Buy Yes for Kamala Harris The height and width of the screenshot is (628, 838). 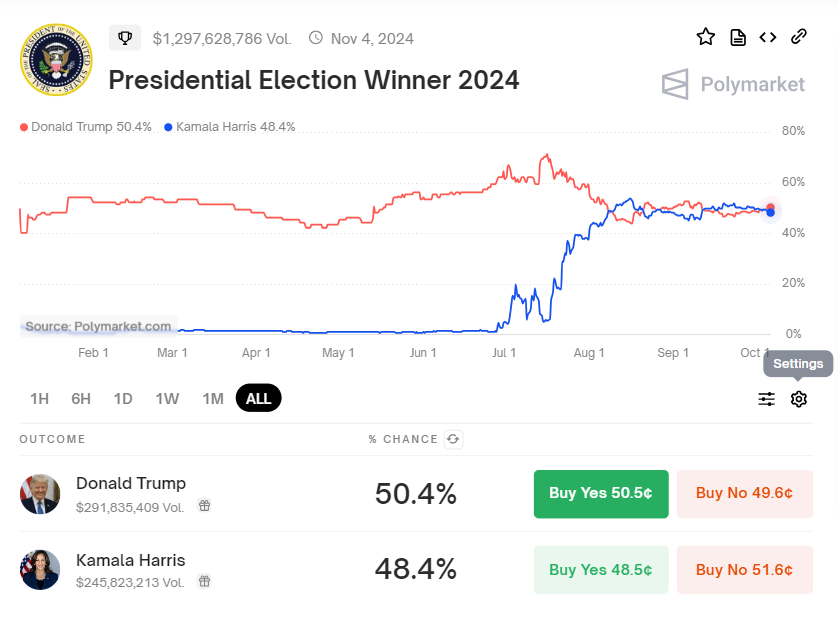coord(600,569)
